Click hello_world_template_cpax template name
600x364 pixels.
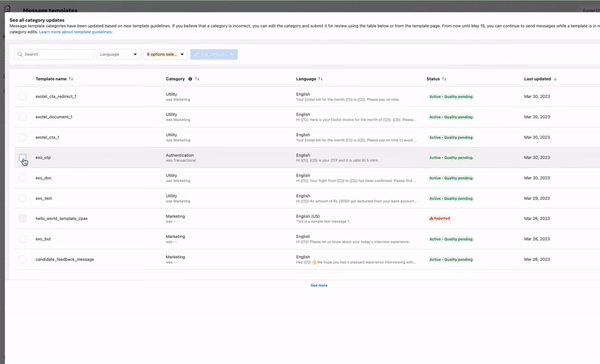tap(62, 219)
